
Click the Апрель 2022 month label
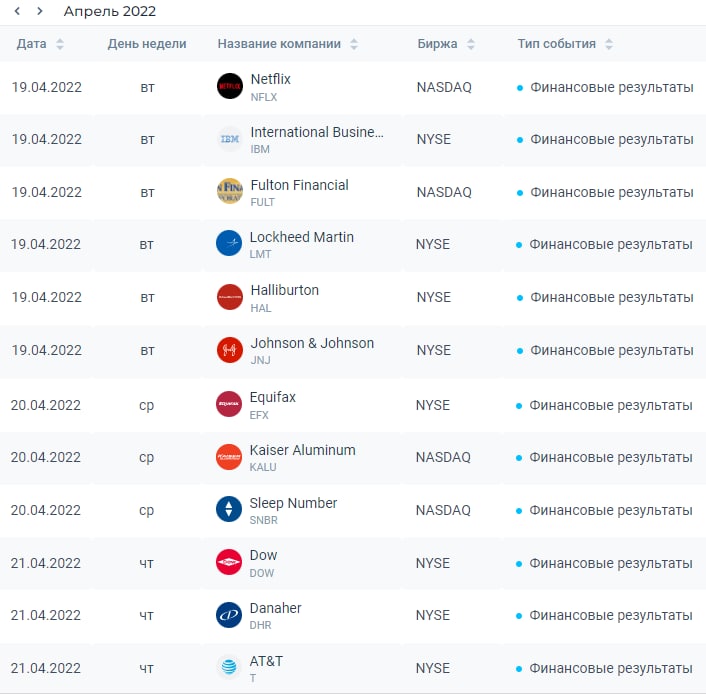[110, 11]
